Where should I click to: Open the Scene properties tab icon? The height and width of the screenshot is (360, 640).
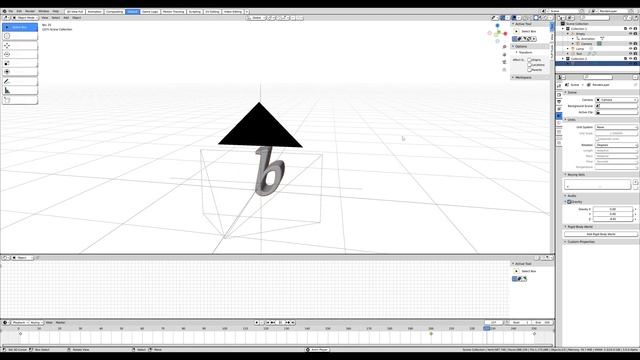[x=559, y=116]
